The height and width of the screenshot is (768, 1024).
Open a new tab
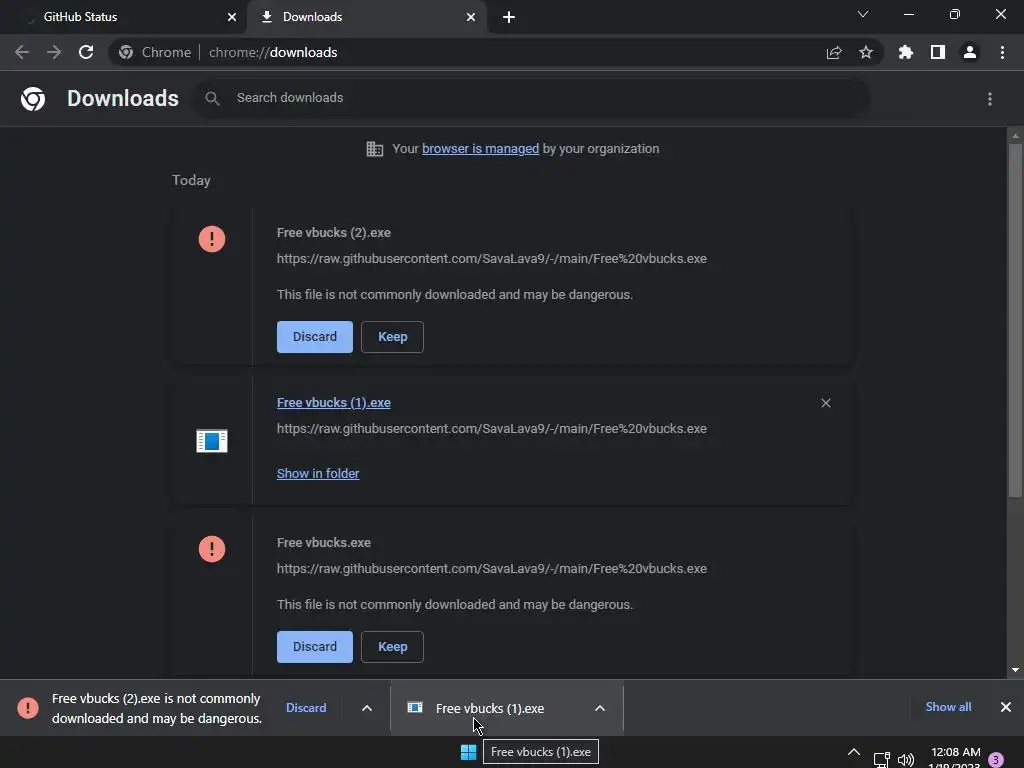click(509, 17)
